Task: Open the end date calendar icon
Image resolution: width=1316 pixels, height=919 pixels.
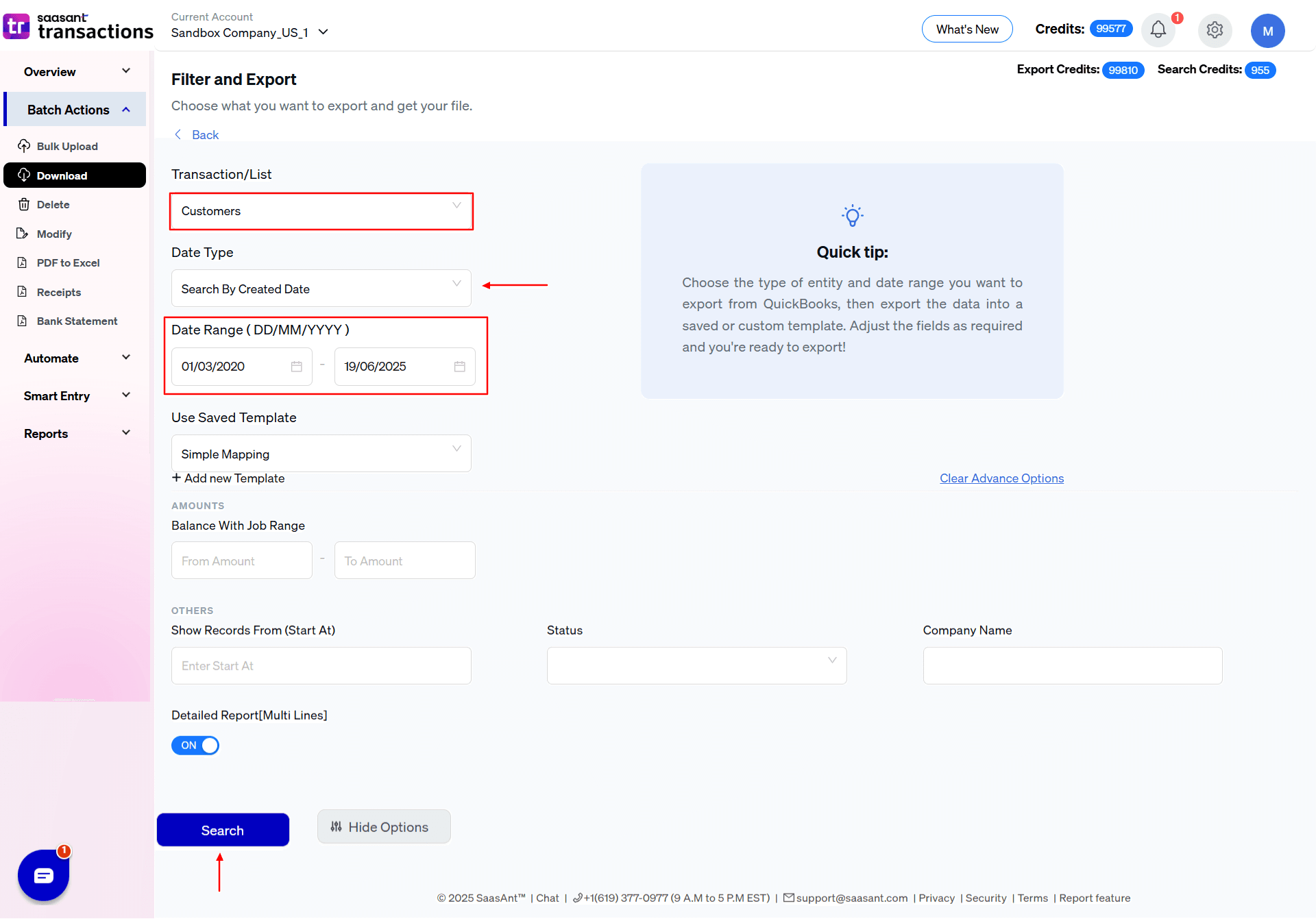Action: (x=460, y=367)
